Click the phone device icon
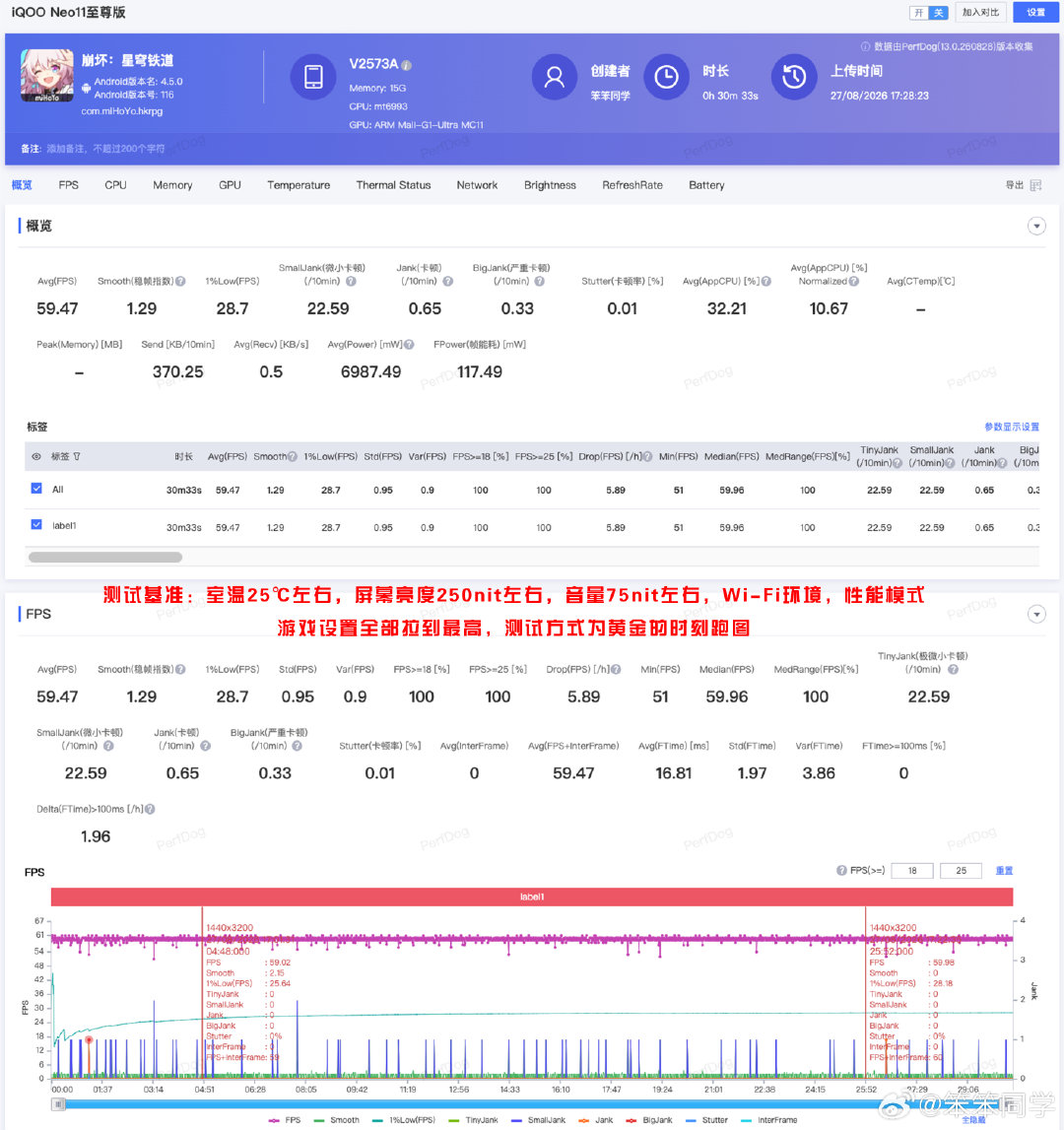The height and width of the screenshot is (1130, 1064). (x=313, y=77)
